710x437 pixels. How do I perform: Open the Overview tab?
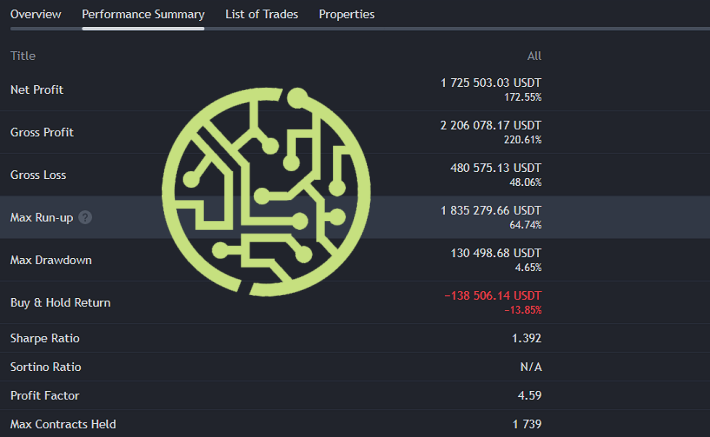(x=36, y=14)
